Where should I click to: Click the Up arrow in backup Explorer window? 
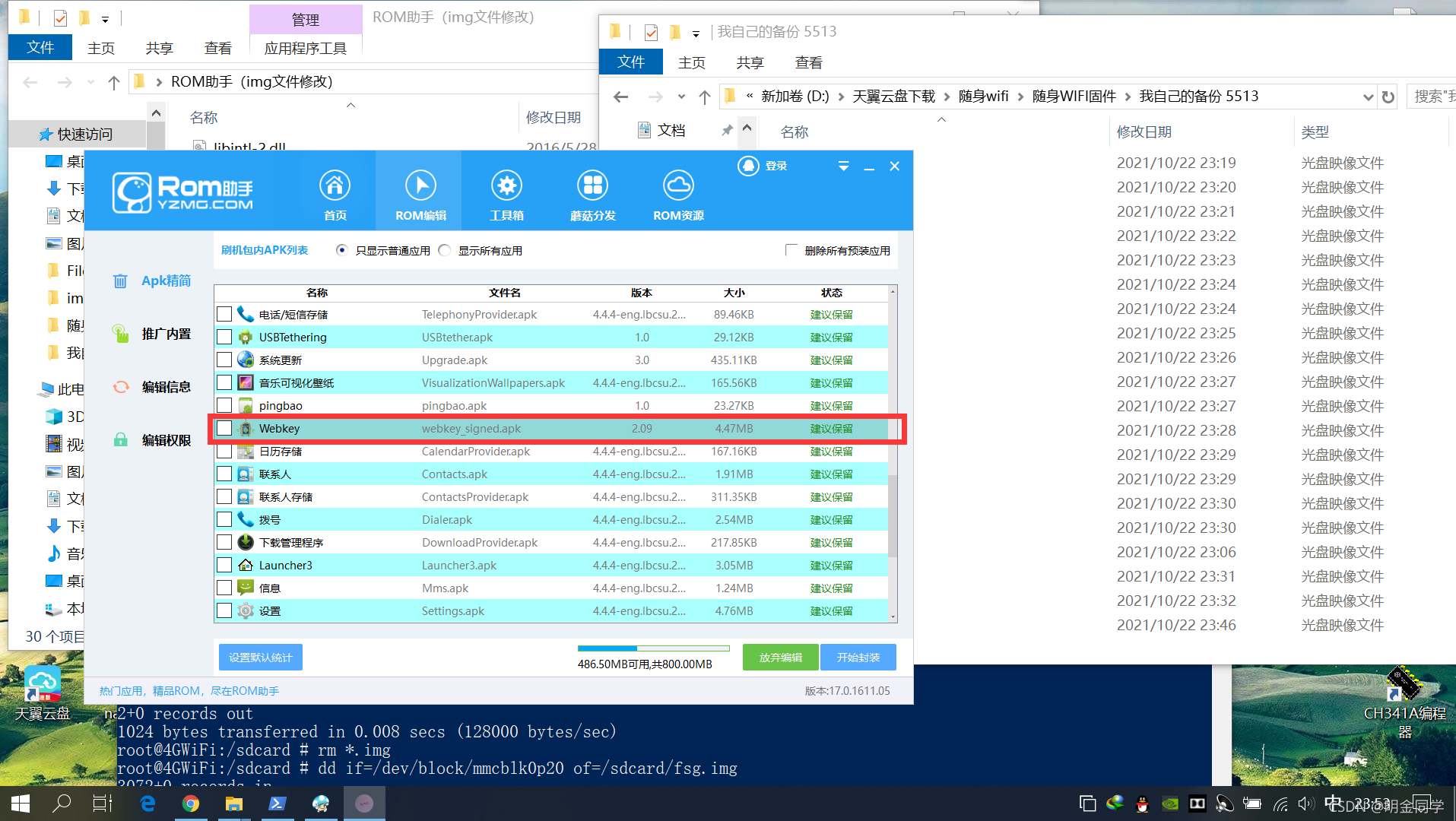(705, 97)
